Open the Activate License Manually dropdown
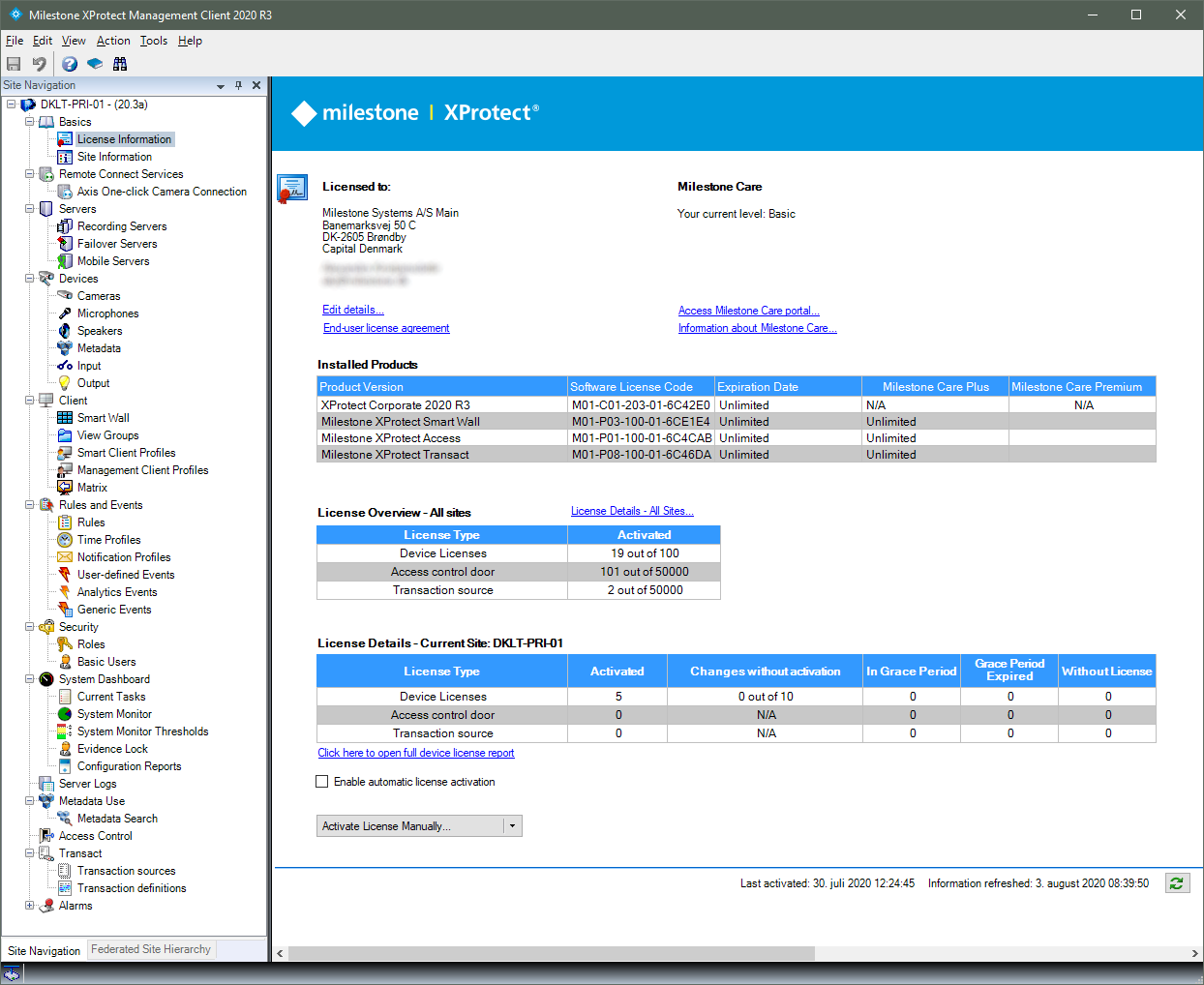The image size is (1204, 985). point(513,826)
